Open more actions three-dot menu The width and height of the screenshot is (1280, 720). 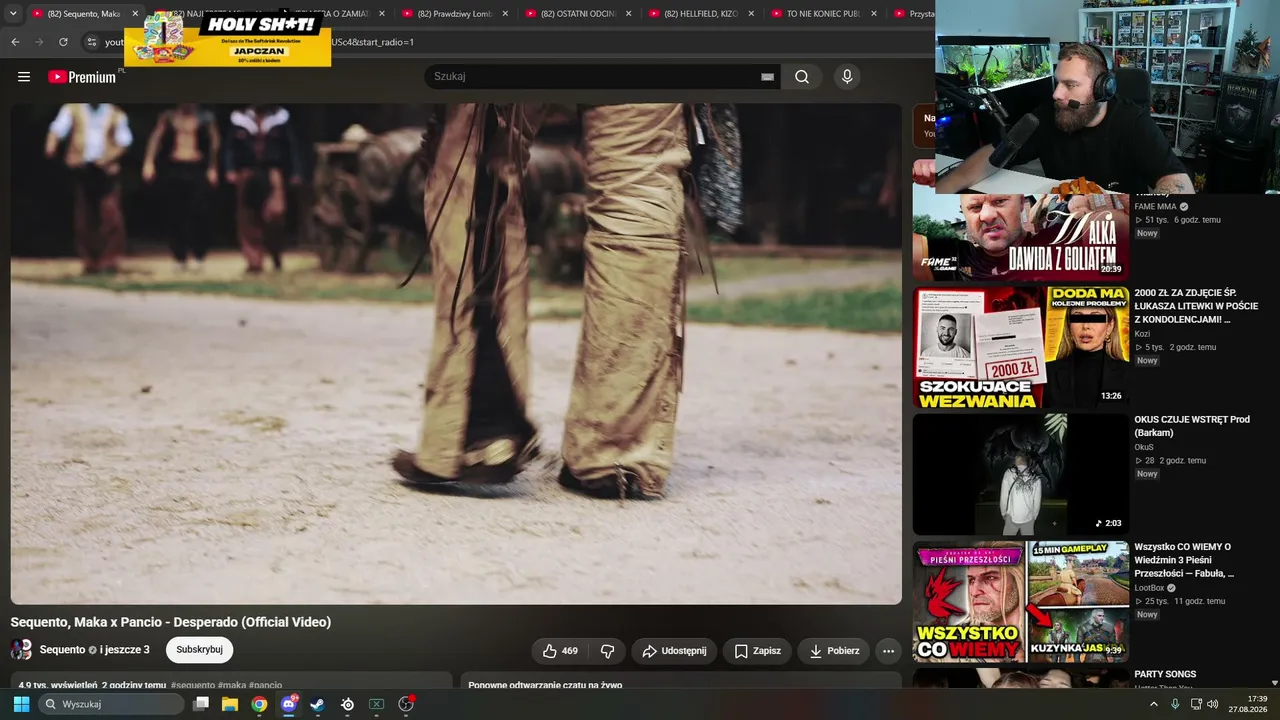coord(888,651)
